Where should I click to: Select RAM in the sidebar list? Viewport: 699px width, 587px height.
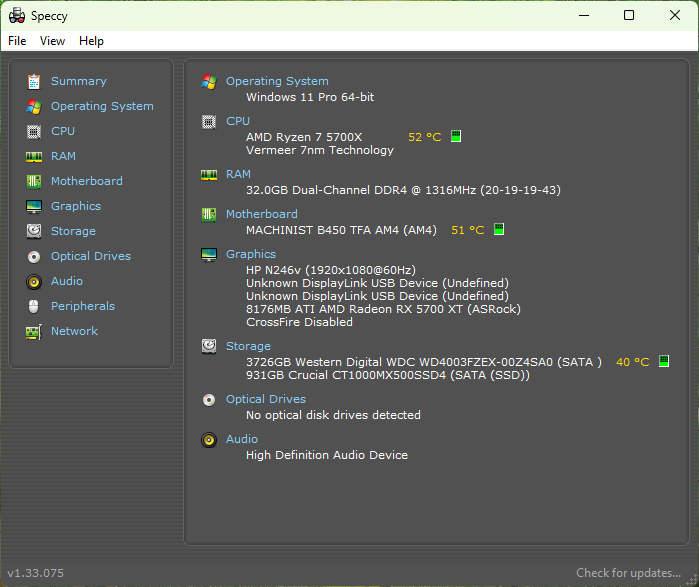[63, 156]
